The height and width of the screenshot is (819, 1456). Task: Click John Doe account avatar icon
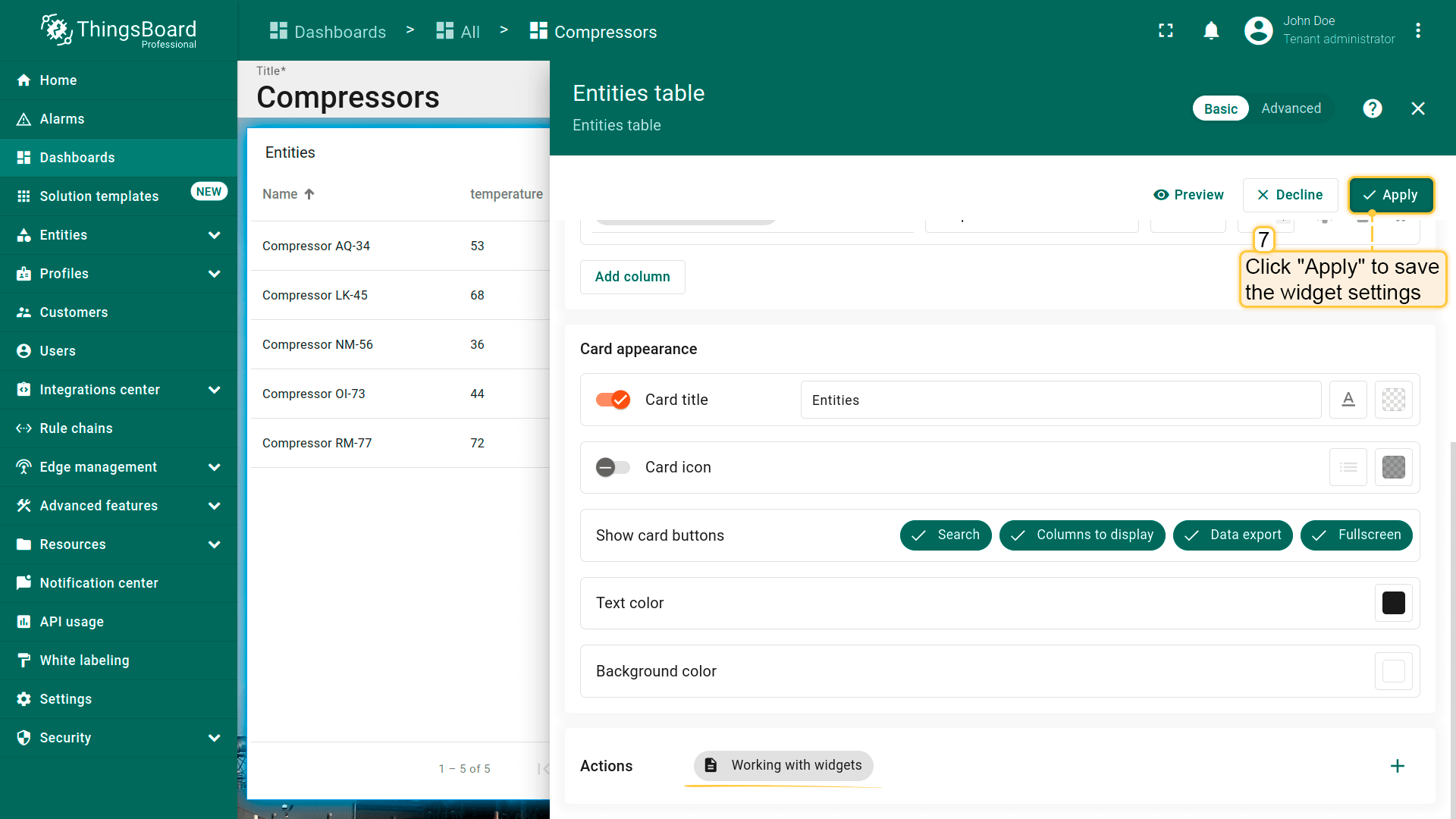pyautogui.click(x=1258, y=30)
